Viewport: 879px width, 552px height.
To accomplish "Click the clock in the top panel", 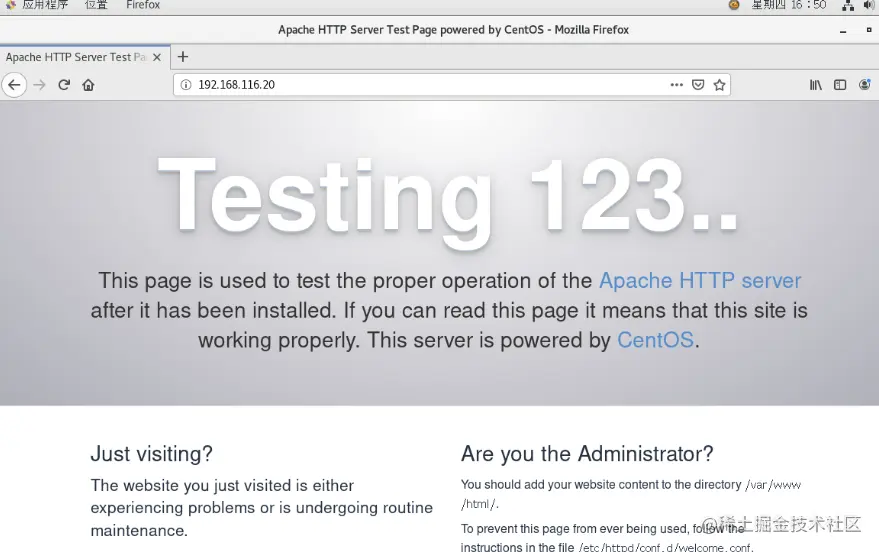I will pyautogui.click(x=789, y=5).
